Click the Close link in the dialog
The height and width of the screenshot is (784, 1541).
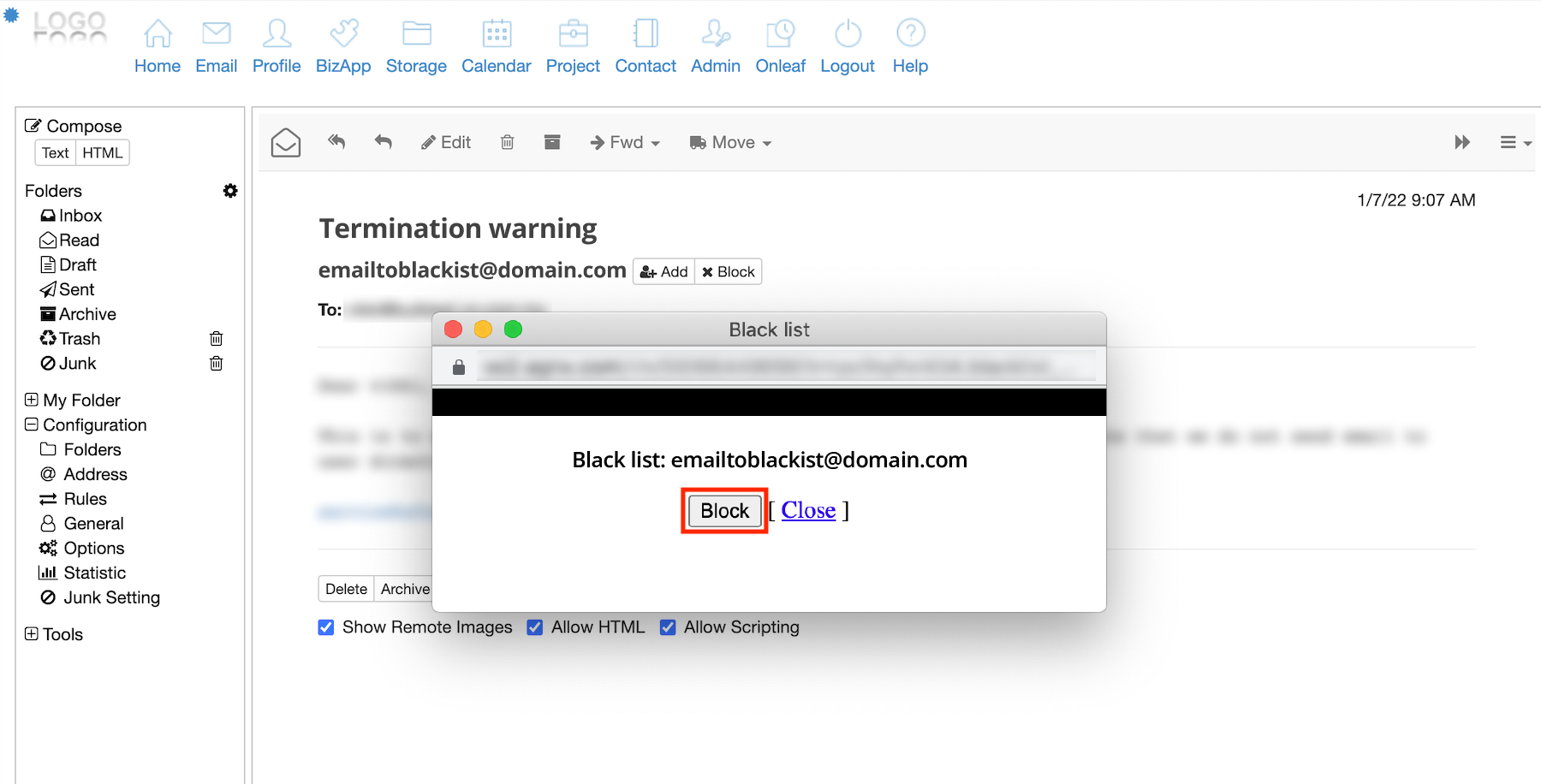coord(808,510)
